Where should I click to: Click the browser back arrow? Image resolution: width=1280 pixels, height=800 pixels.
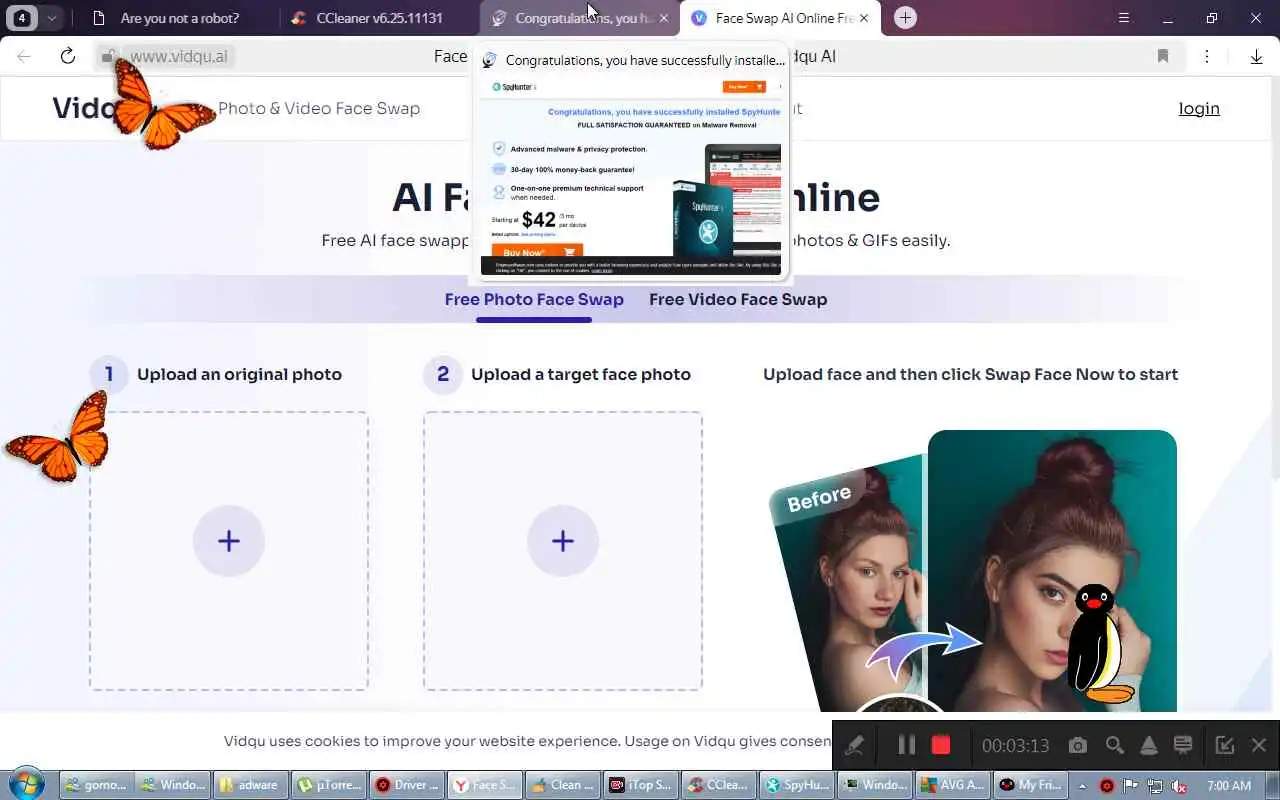(24, 56)
